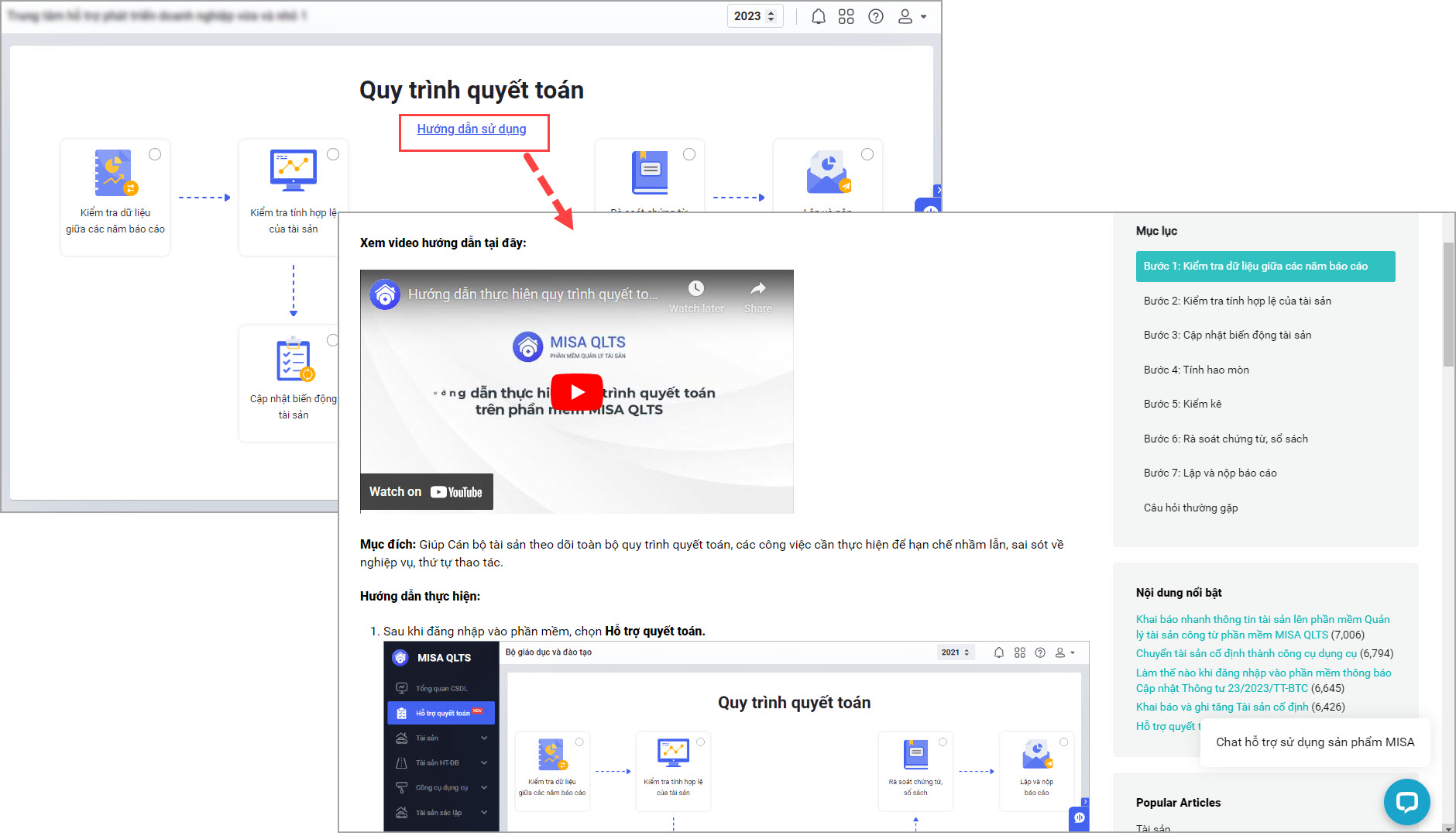Select radio on large 'Cập nhật biến động tài sản' card

coord(333,340)
